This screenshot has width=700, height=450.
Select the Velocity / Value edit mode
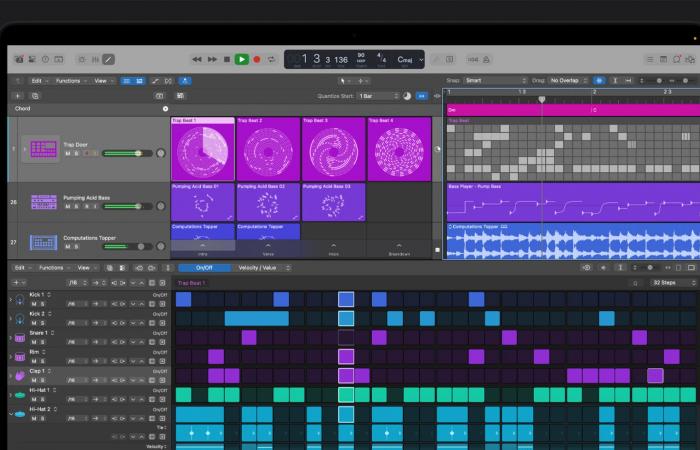[257, 268]
